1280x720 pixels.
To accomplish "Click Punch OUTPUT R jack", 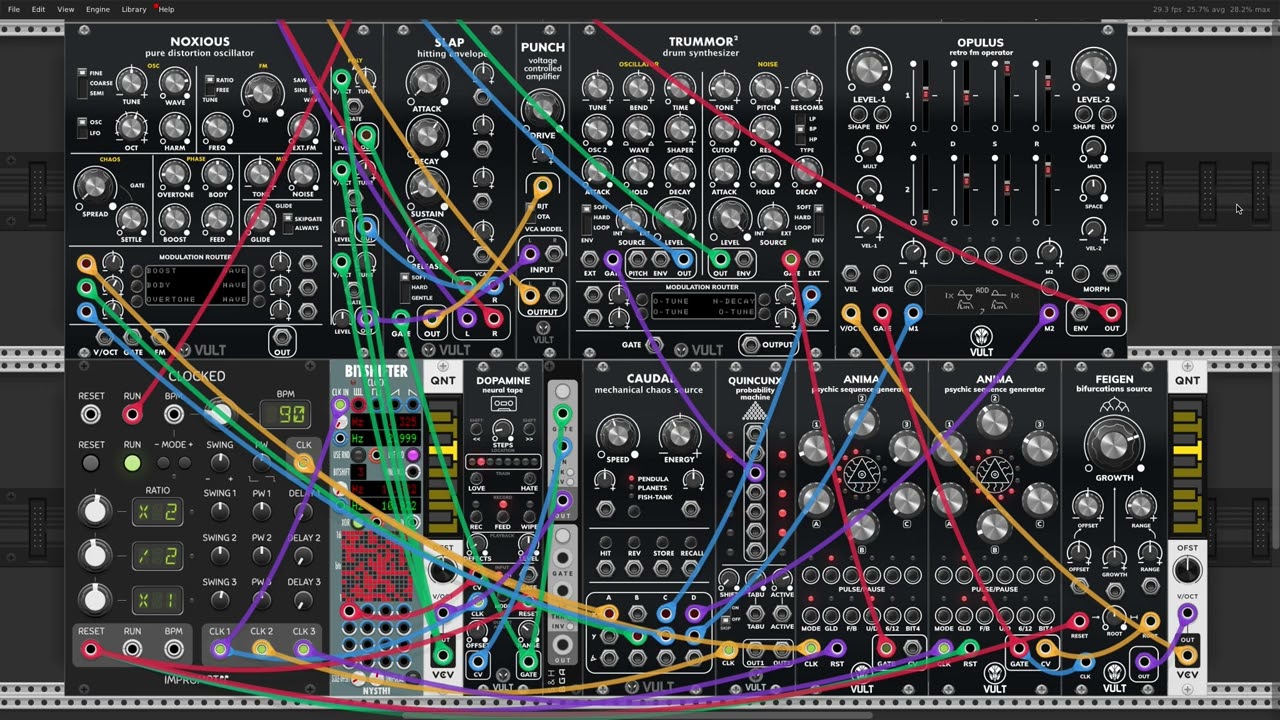I will pos(554,295).
